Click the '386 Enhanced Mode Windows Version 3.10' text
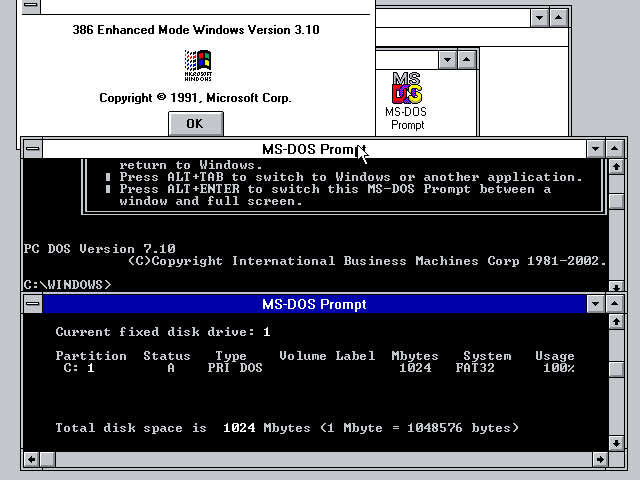640x480 pixels. point(196,30)
